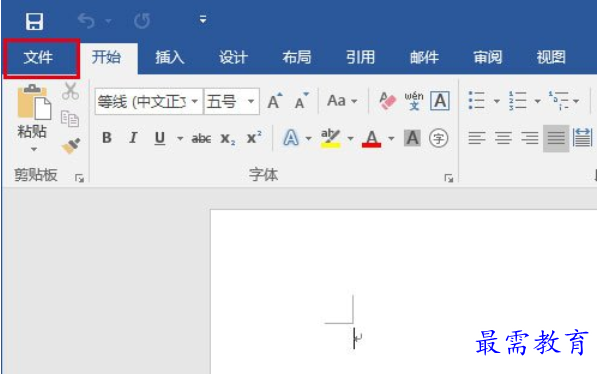The height and width of the screenshot is (374, 597).
Task: Switch to the 开始 tab
Action: (x=106, y=57)
